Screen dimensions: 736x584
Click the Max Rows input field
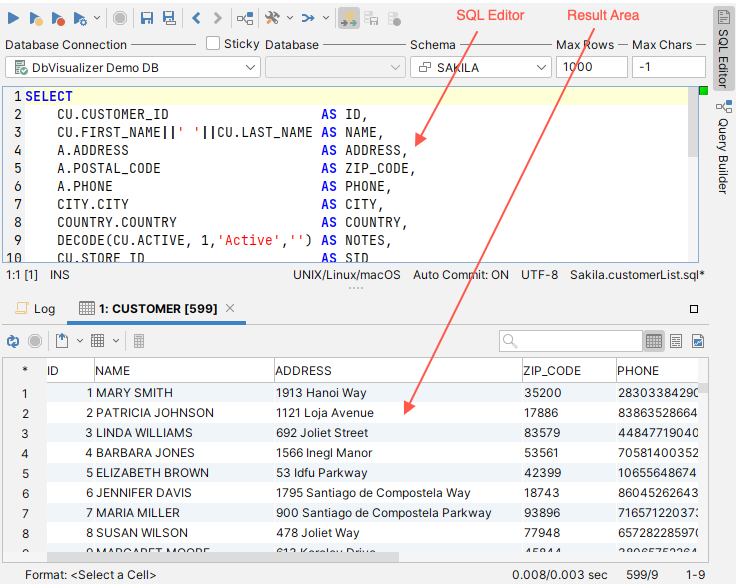[x=592, y=67]
